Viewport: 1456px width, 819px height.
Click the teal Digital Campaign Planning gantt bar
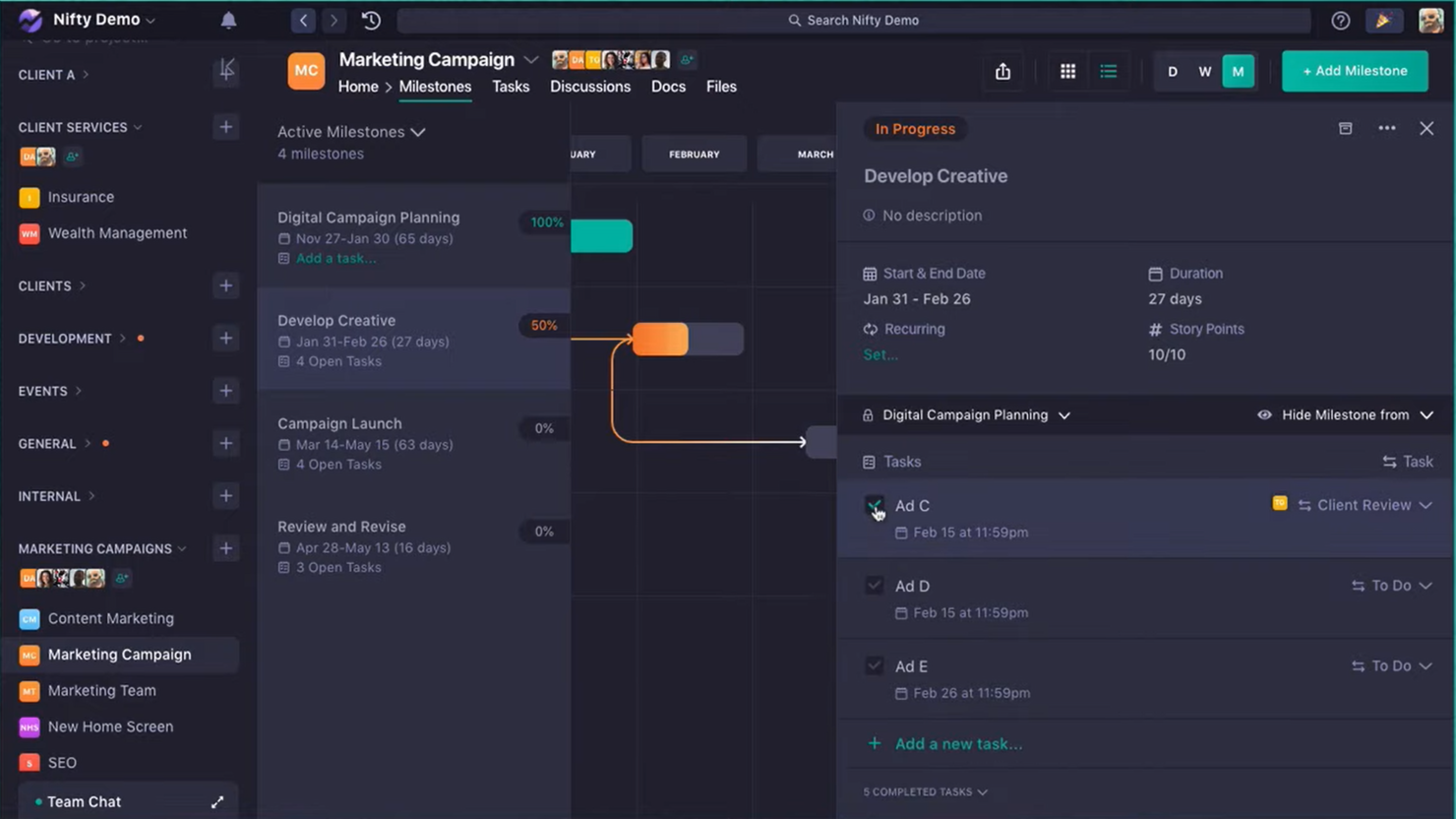coord(601,236)
